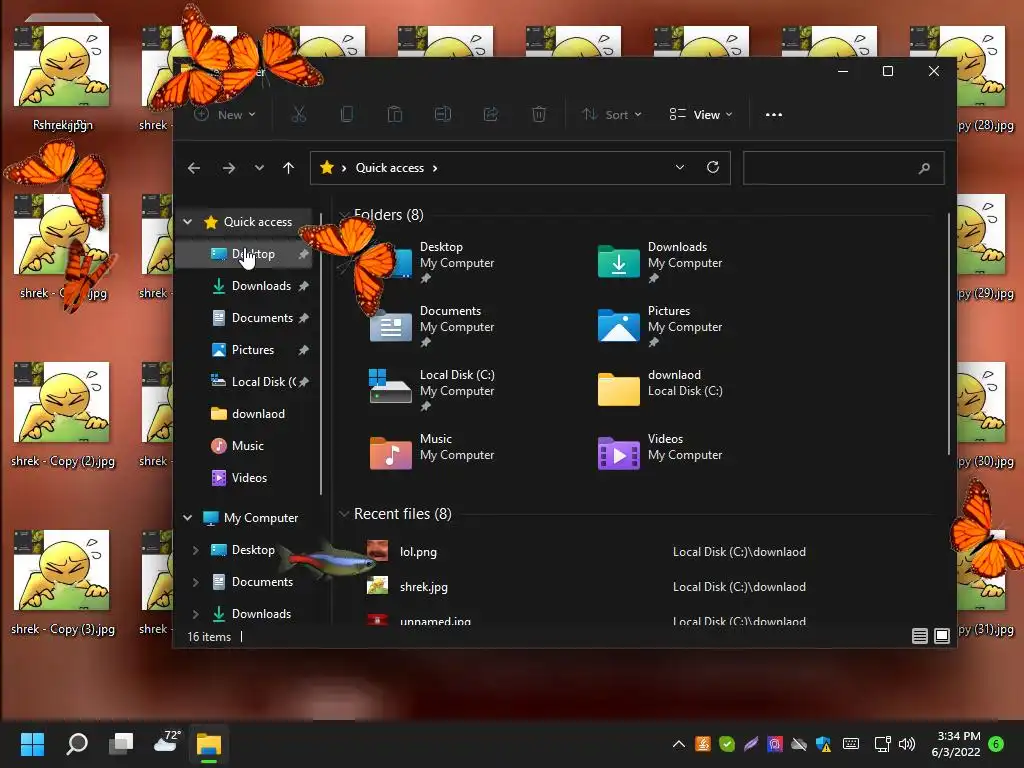Viewport: 1024px width, 768px height.
Task: Select Music in sidebar
Action: [x=244, y=446]
